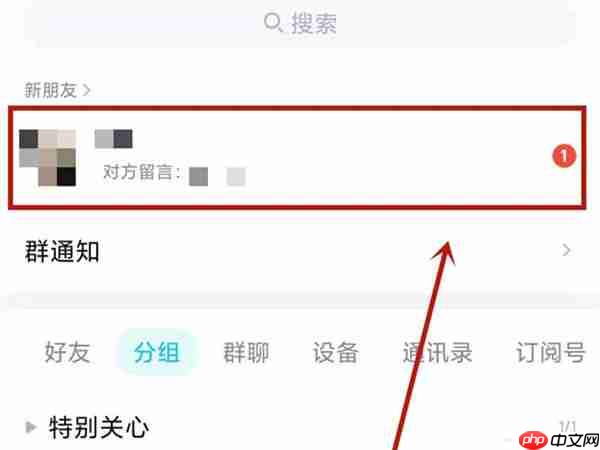Screen dimensions: 600x450
Task: Open the 订阅号 subscriptions tab
Action: (x=551, y=352)
